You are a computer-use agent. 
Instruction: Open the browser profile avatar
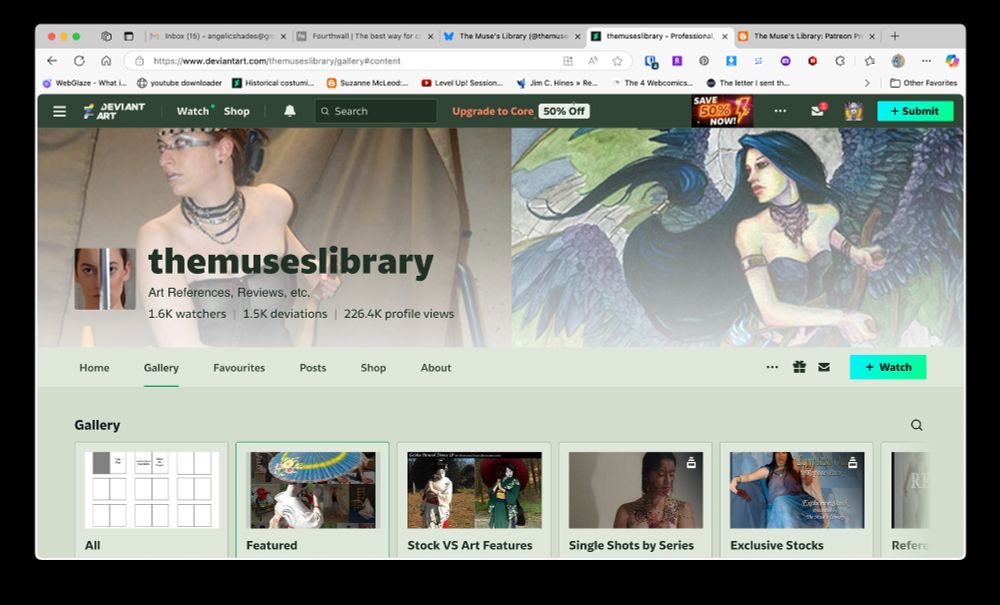[898, 61]
